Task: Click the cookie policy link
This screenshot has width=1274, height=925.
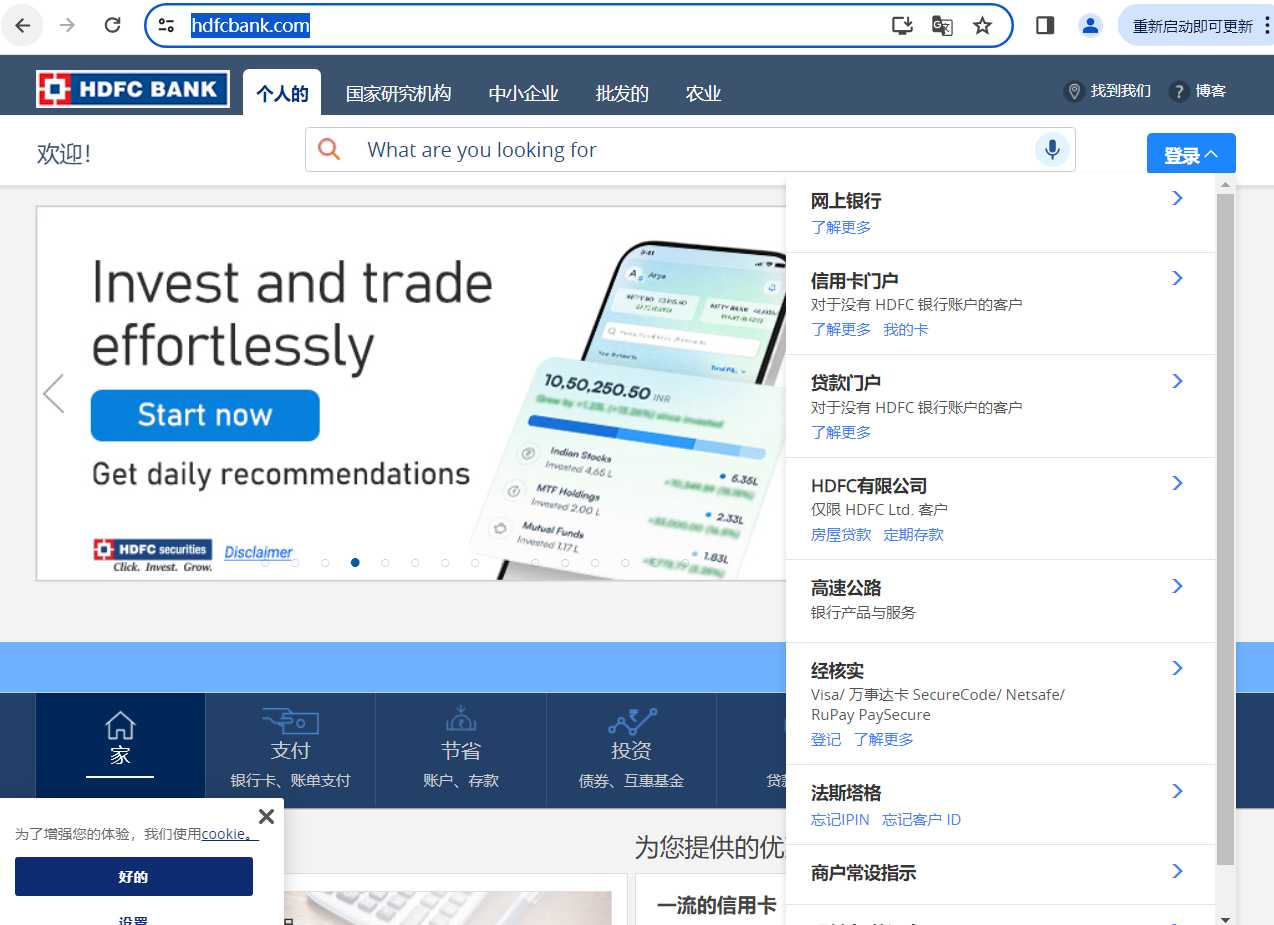Action: coord(230,834)
